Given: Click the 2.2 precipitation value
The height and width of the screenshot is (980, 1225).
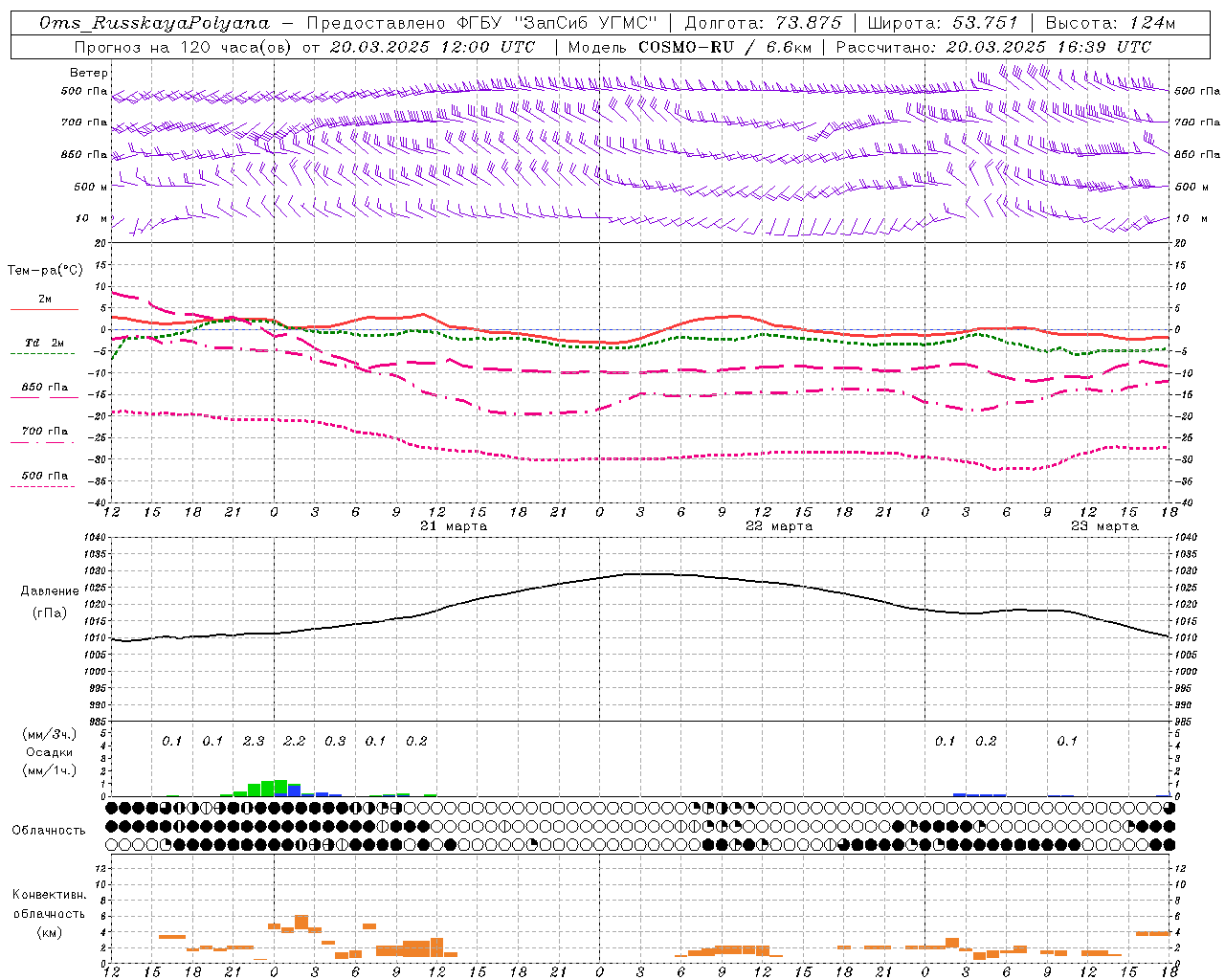Looking at the screenshot, I should pos(295,741).
